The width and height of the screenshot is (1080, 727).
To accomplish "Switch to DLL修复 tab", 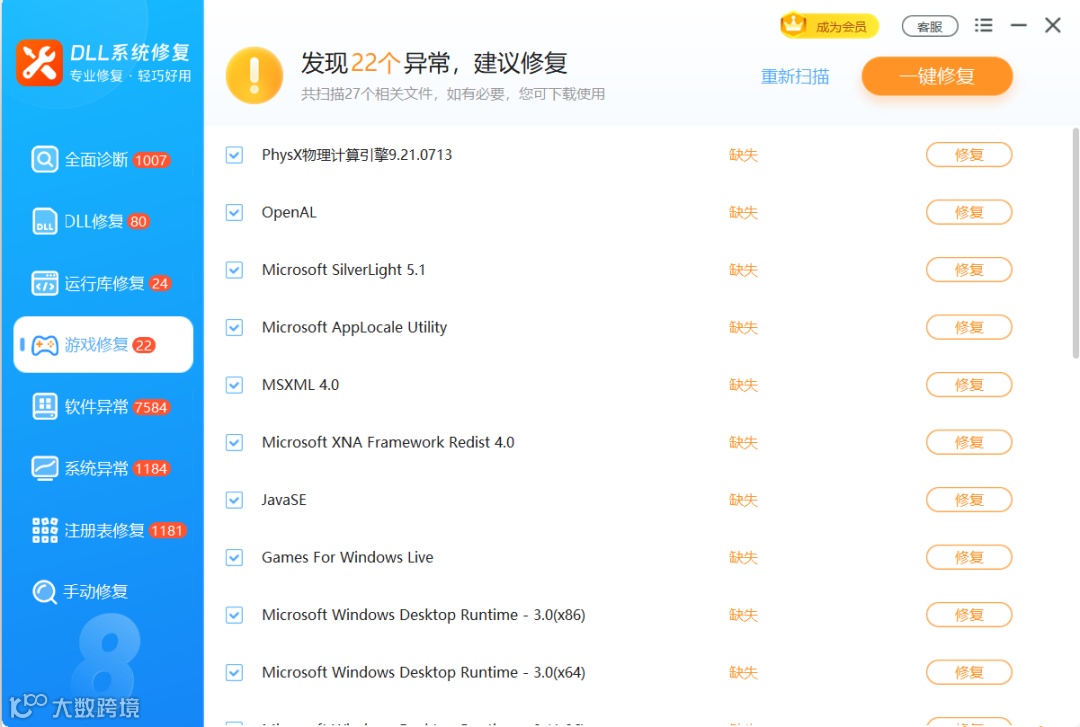I will click(x=102, y=221).
